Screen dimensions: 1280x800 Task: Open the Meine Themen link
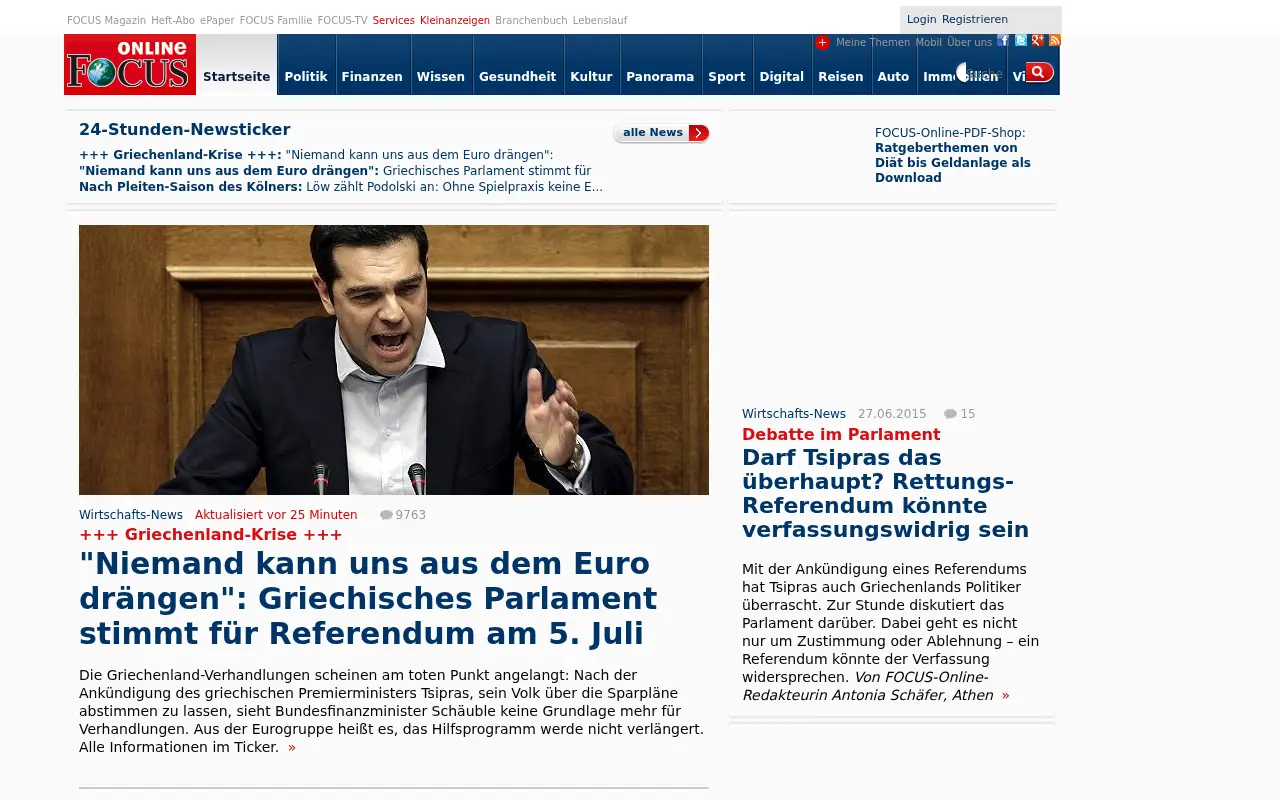coord(873,43)
